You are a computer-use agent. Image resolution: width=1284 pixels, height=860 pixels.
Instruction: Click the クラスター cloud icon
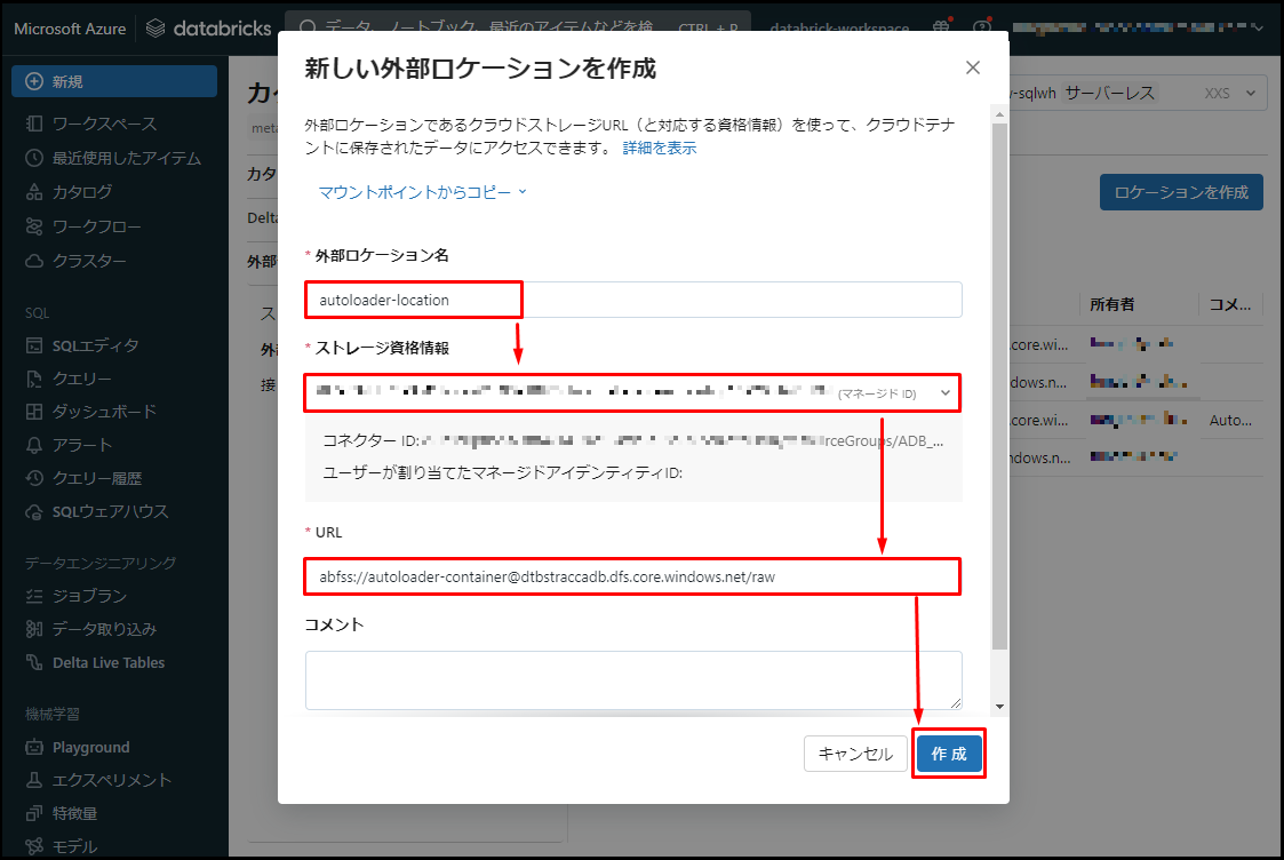(35, 261)
